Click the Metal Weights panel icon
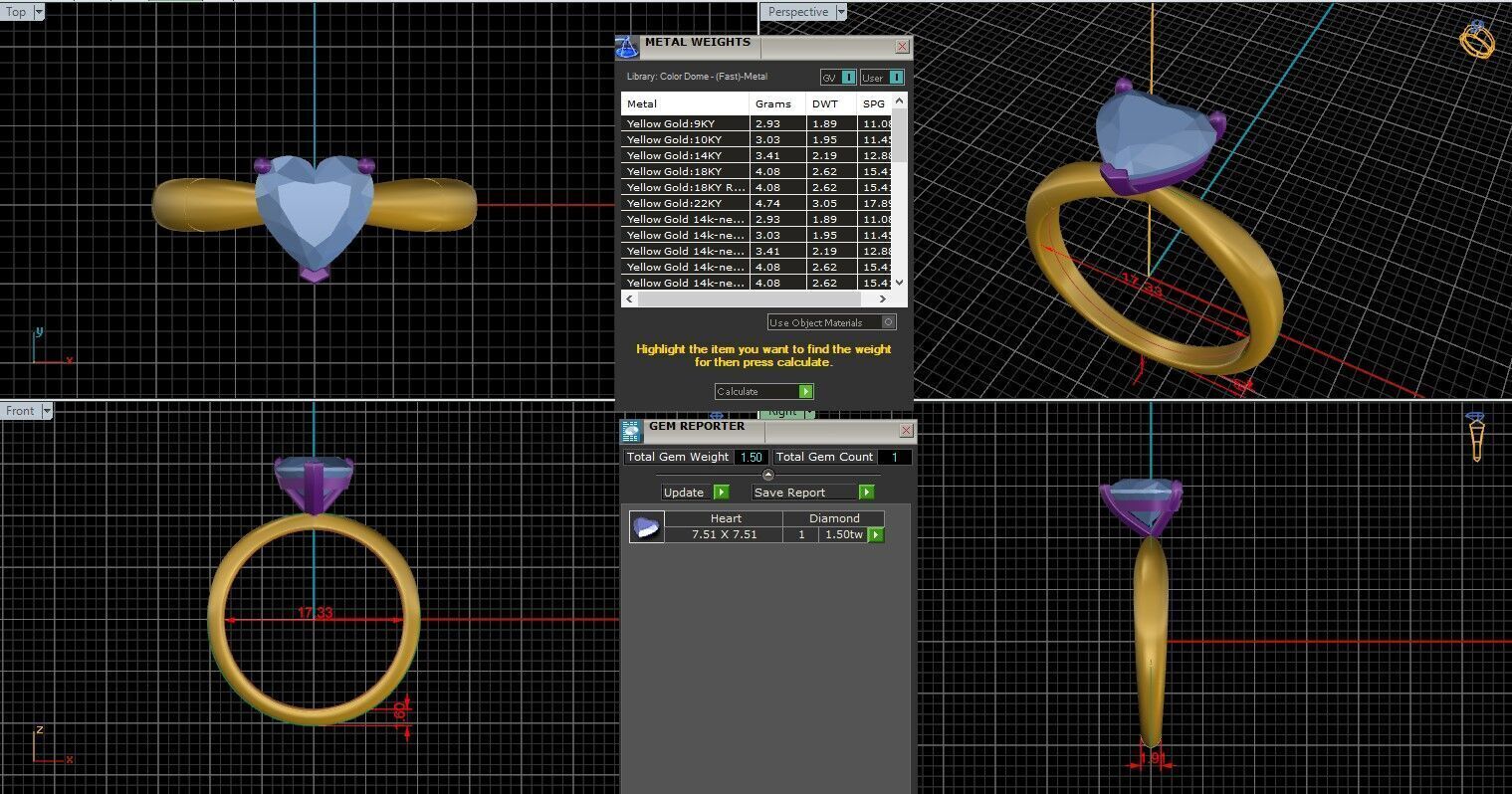The width and height of the screenshot is (1512, 794). [x=626, y=47]
